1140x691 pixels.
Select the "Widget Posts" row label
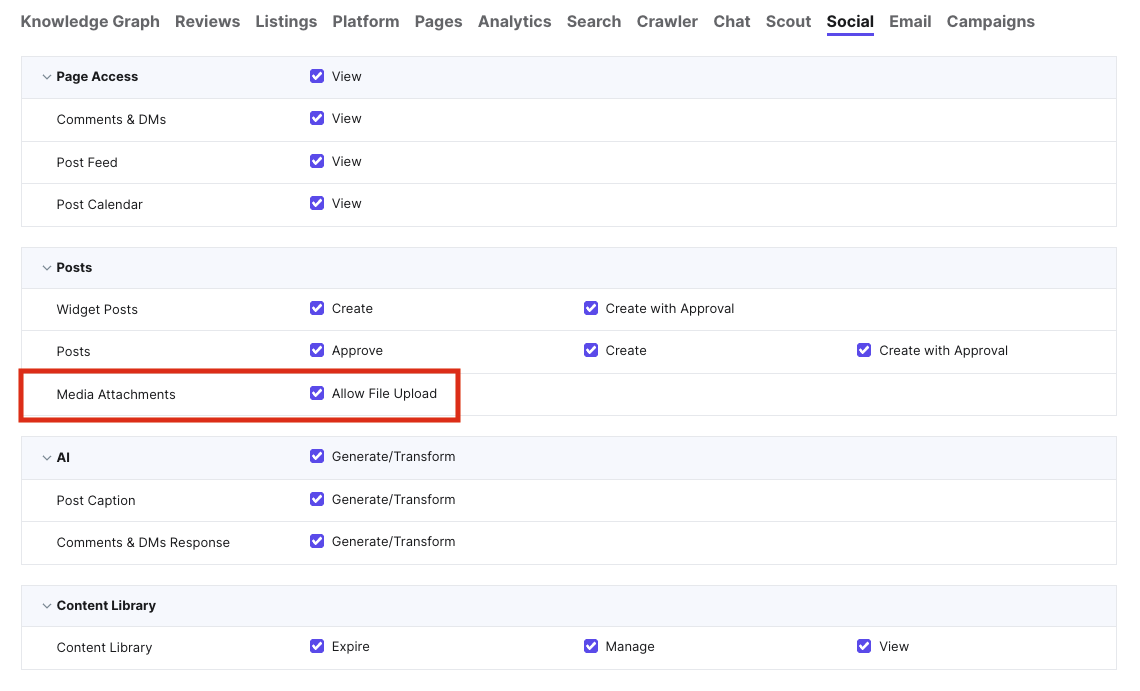pos(97,310)
